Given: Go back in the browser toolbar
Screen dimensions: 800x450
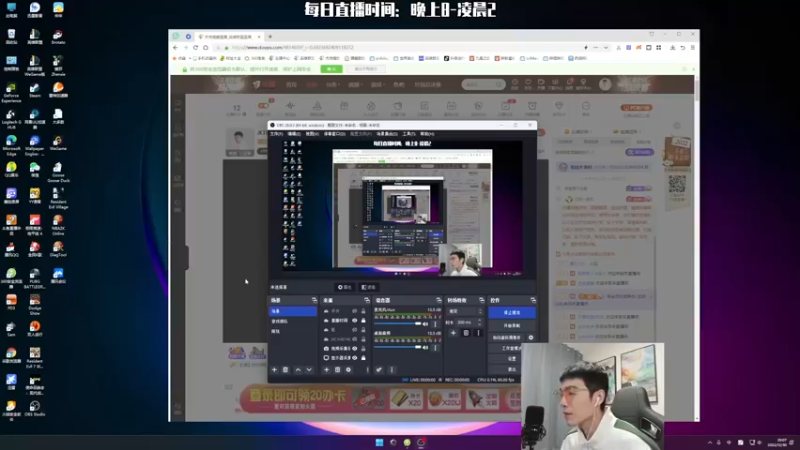Looking at the screenshot, I should [176, 47].
